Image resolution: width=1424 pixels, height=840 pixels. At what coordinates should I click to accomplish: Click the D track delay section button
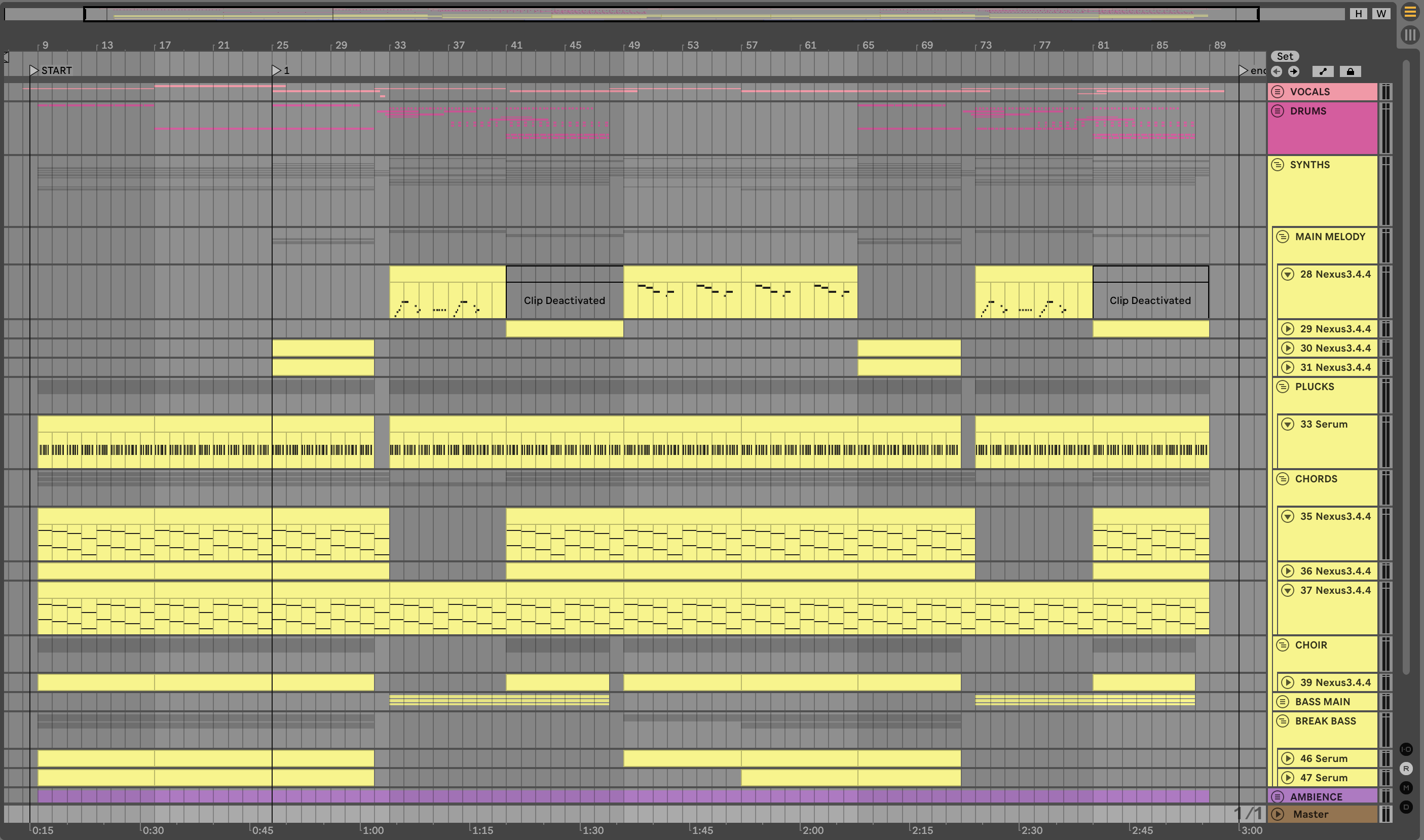[1406, 807]
